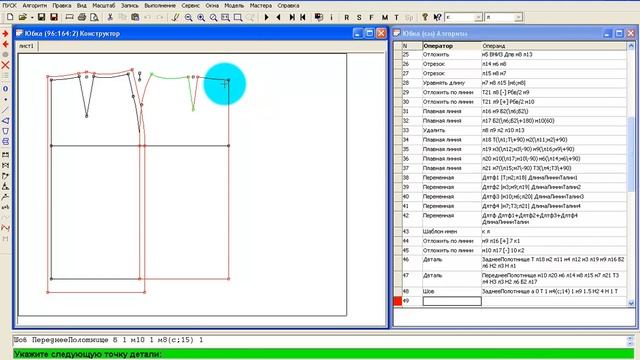Select row 48 'Шов' operator

pos(451,291)
